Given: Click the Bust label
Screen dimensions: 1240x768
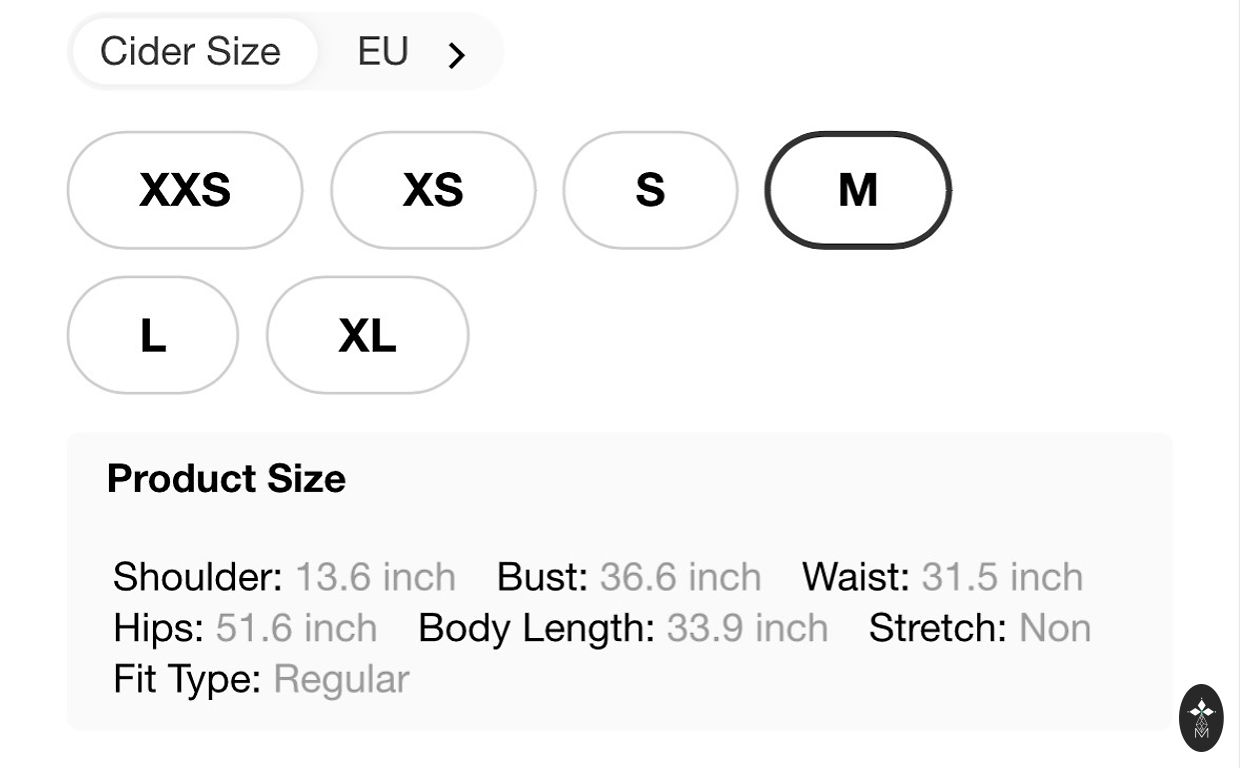Looking at the screenshot, I should pos(542,577).
